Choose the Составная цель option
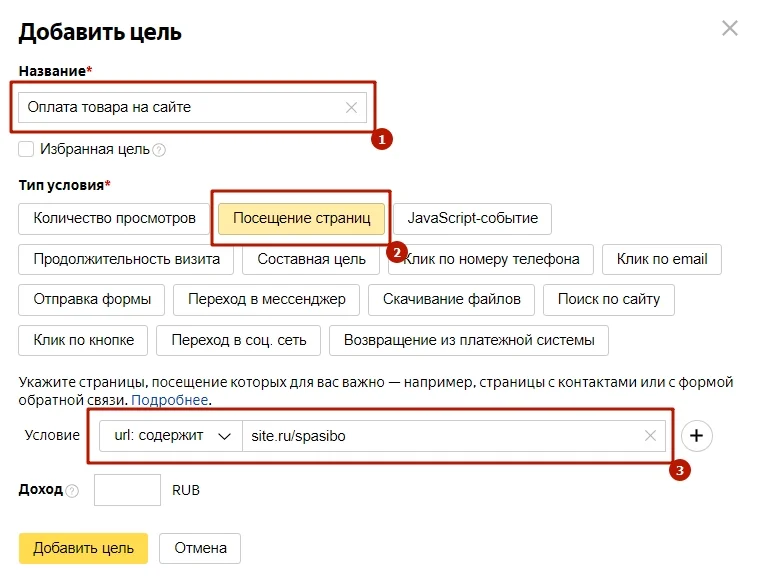This screenshot has height=582, width=757. tap(311, 259)
